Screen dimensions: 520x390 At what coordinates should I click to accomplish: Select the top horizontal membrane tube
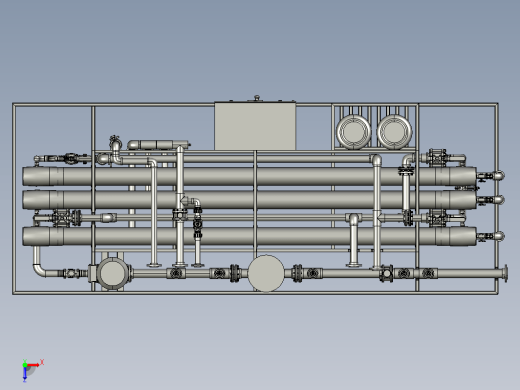click(249, 176)
